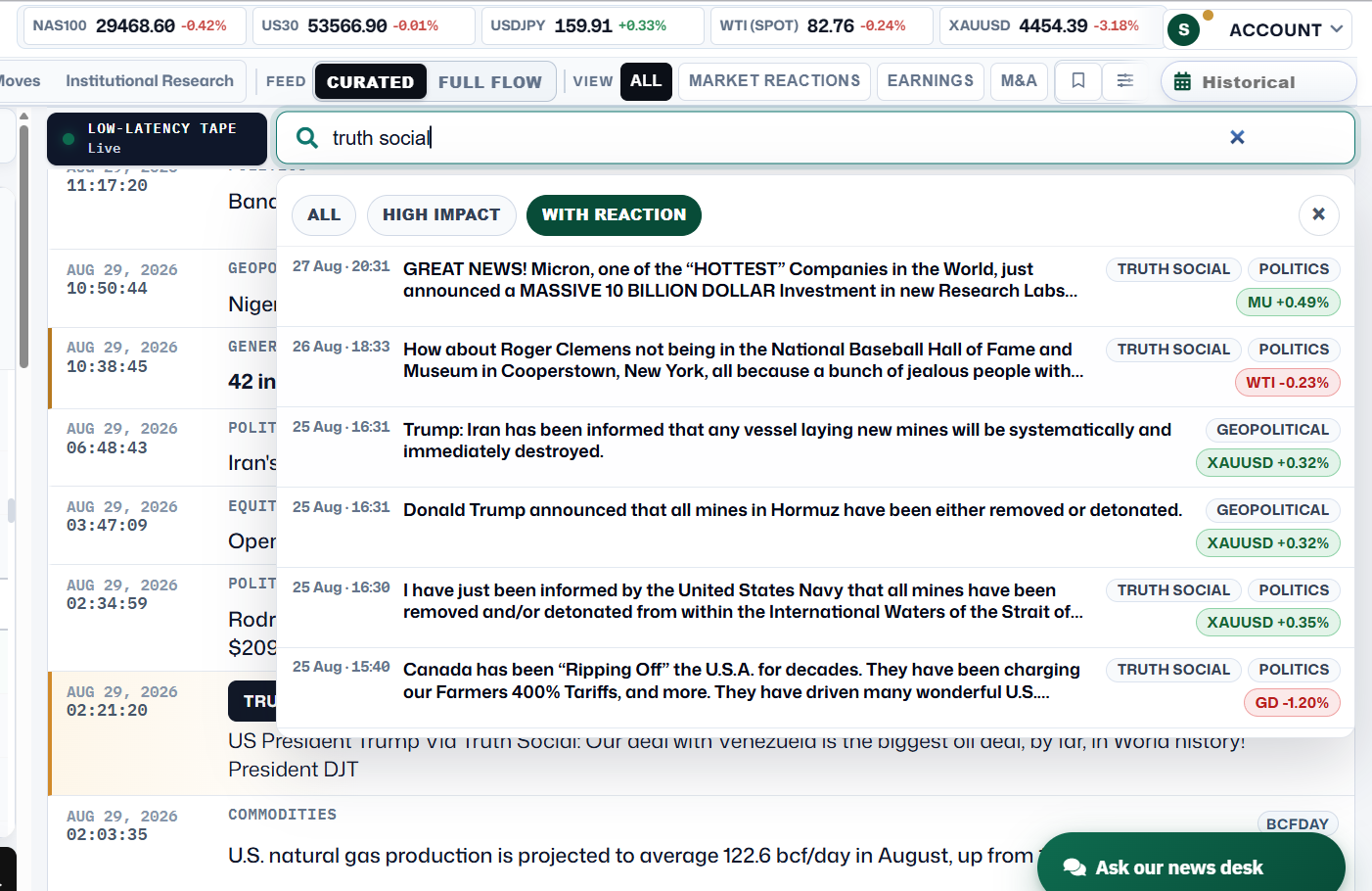The height and width of the screenshot is (891, 1372).
Task: Open the filter settings sliders icon
Action: coord(1125,81)
